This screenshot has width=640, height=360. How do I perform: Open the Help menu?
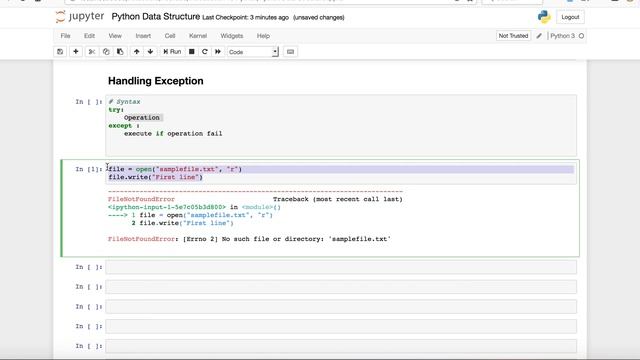pos(263,36)
